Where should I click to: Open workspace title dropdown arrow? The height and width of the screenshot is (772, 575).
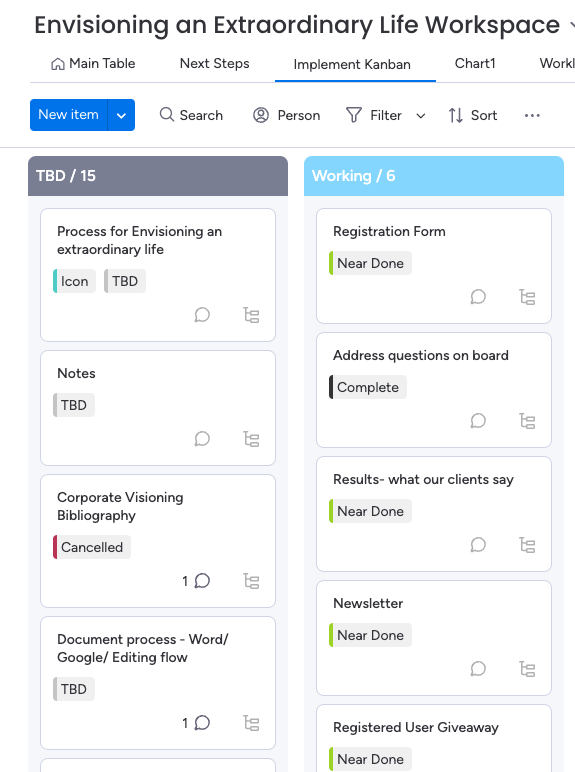572,25
